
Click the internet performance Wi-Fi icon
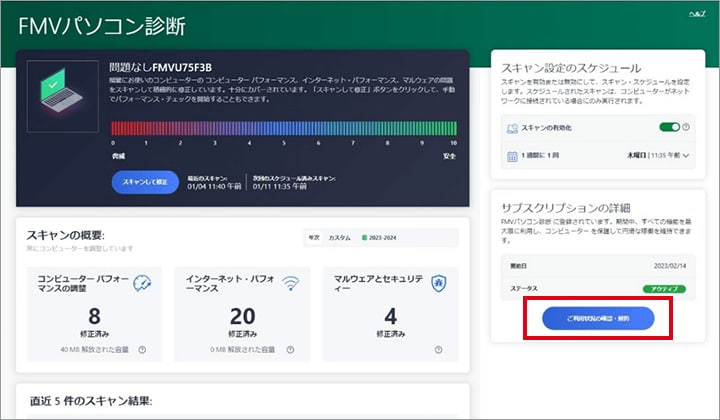[292, 283]
